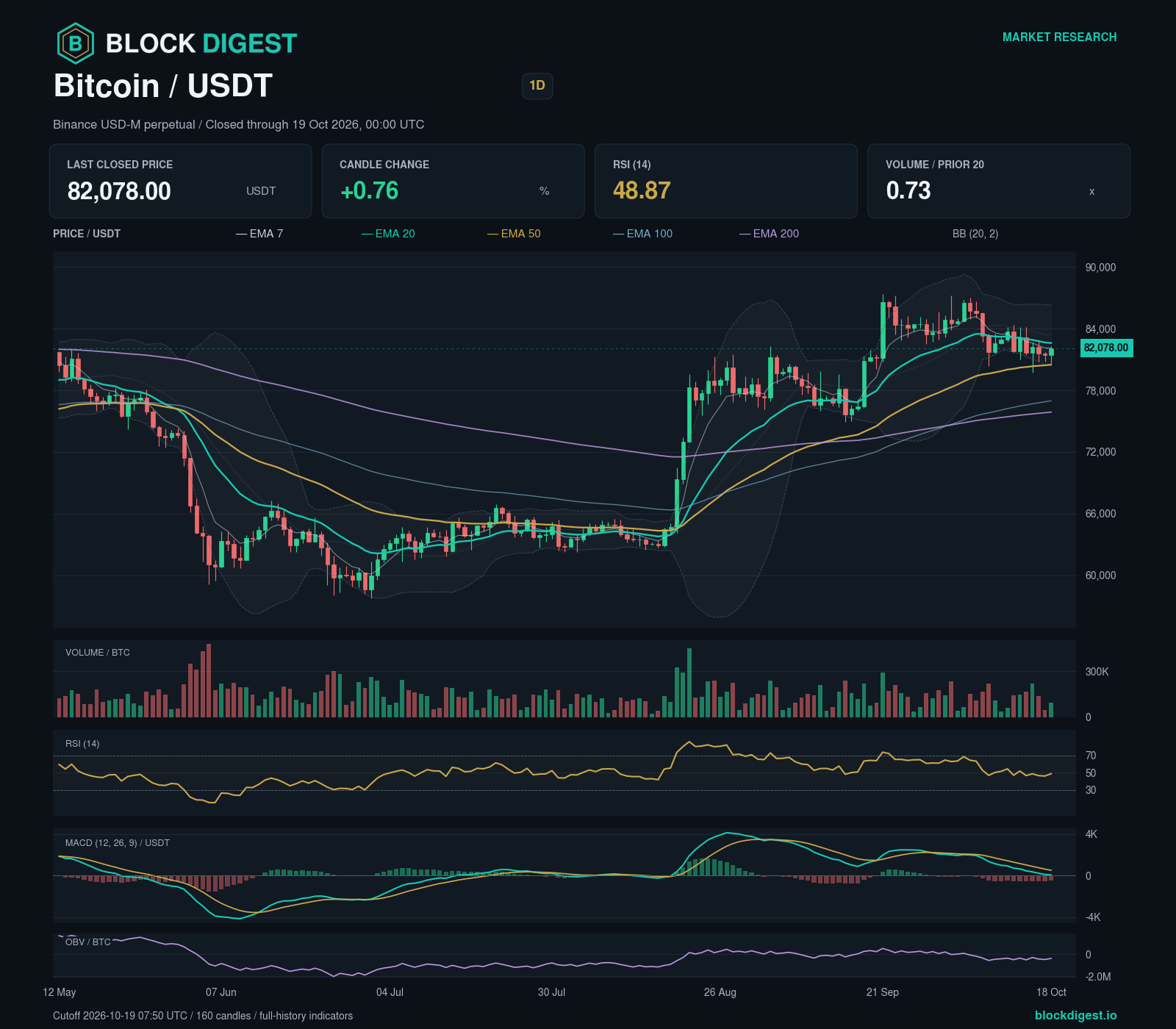The image size is (1176, 1029).
Task: Select the Volume / Prior 20 value 0.73
Action: click(908, 191)
